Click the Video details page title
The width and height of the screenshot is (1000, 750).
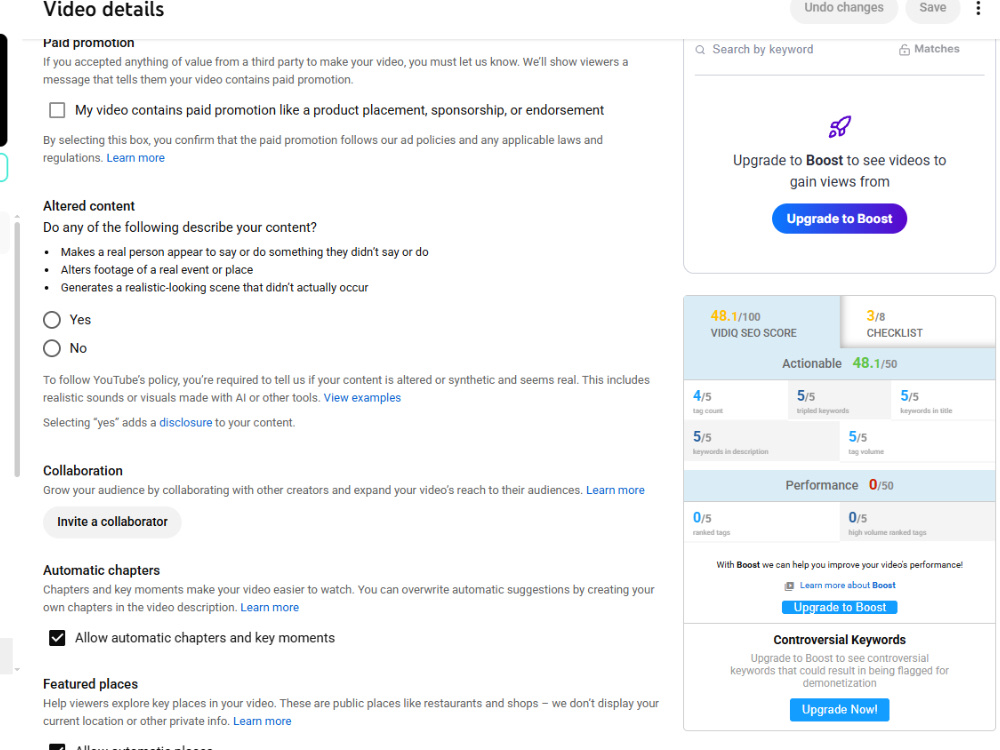click(x=103, y=10)
